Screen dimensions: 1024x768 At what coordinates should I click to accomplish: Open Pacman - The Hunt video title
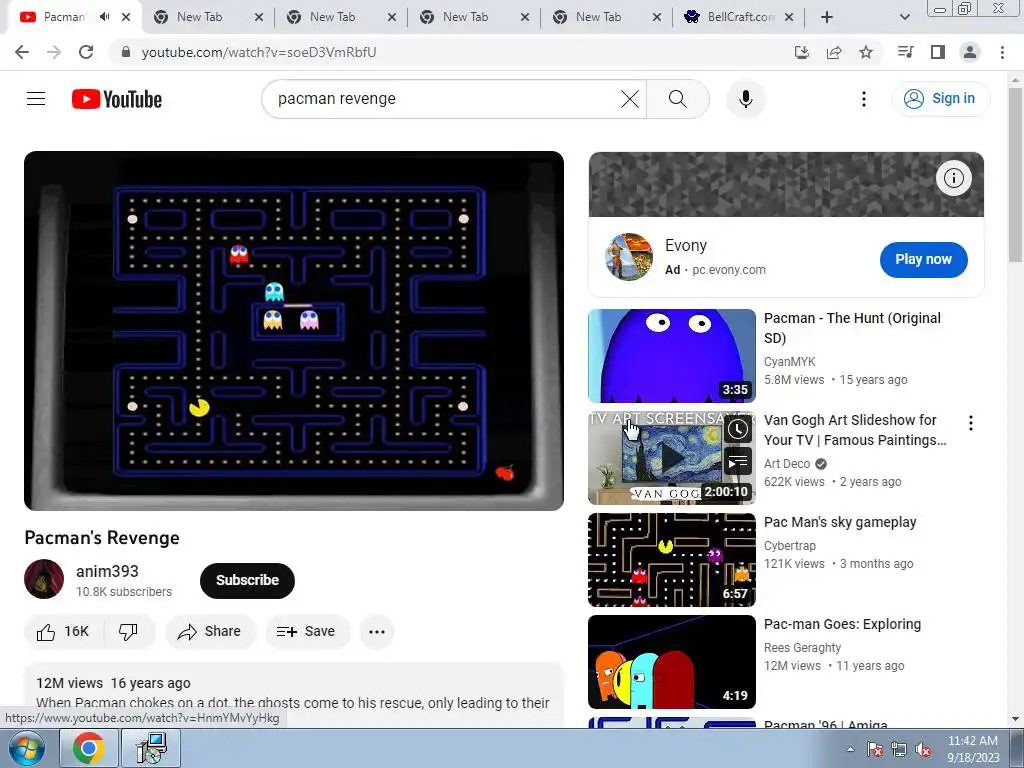pos(852,328)
